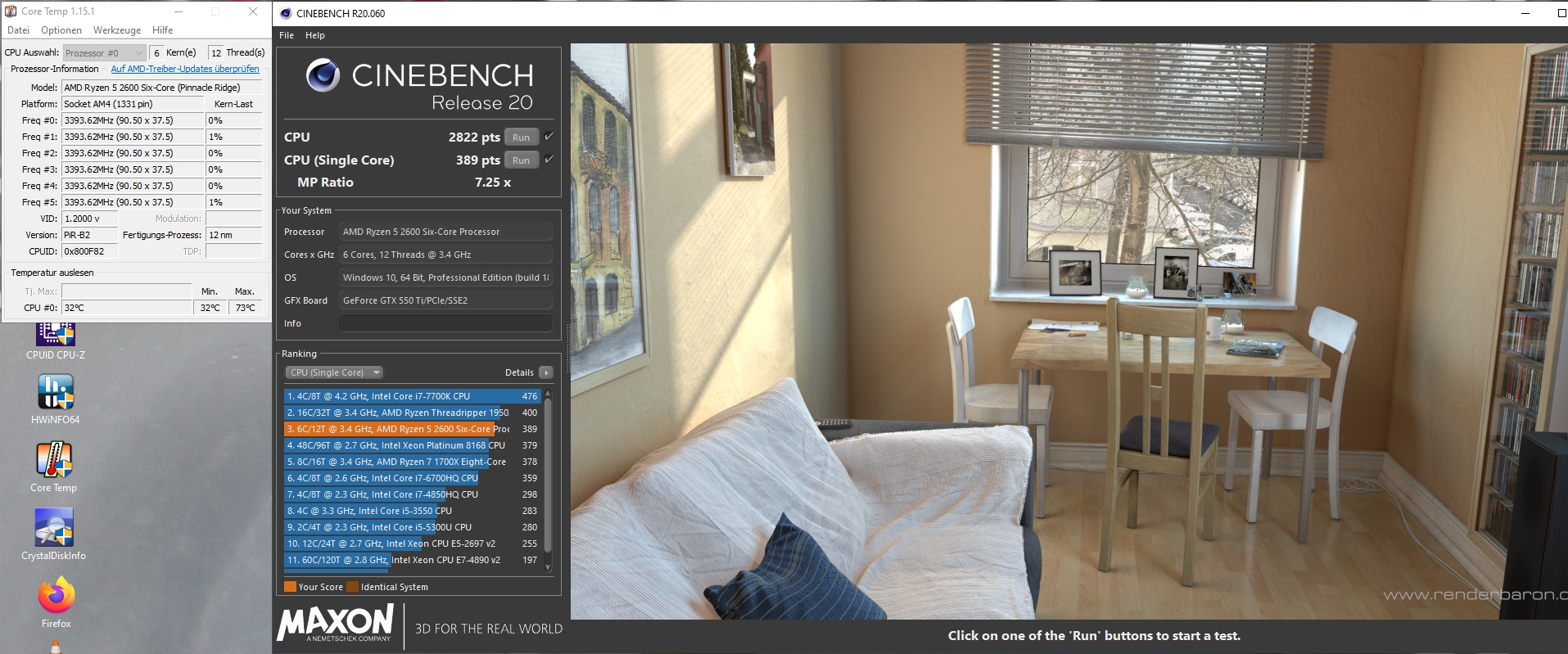This screenshot has height=654, width=1568.
Task: Click the rendered room image
Action: coord(1069,332)
